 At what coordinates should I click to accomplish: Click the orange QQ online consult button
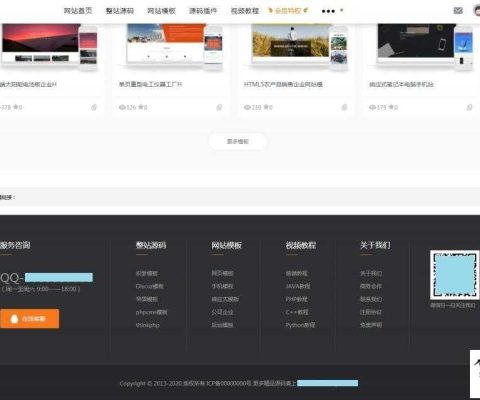pos(29,319)
